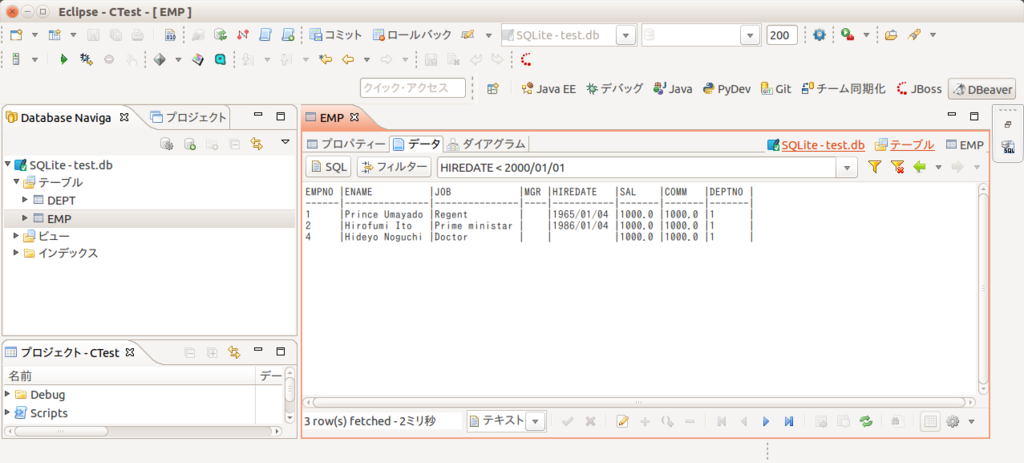Click the クイック・アクセス search box
The width and height of the screenshot is (1024, 463).
click(x=413, y=88)
